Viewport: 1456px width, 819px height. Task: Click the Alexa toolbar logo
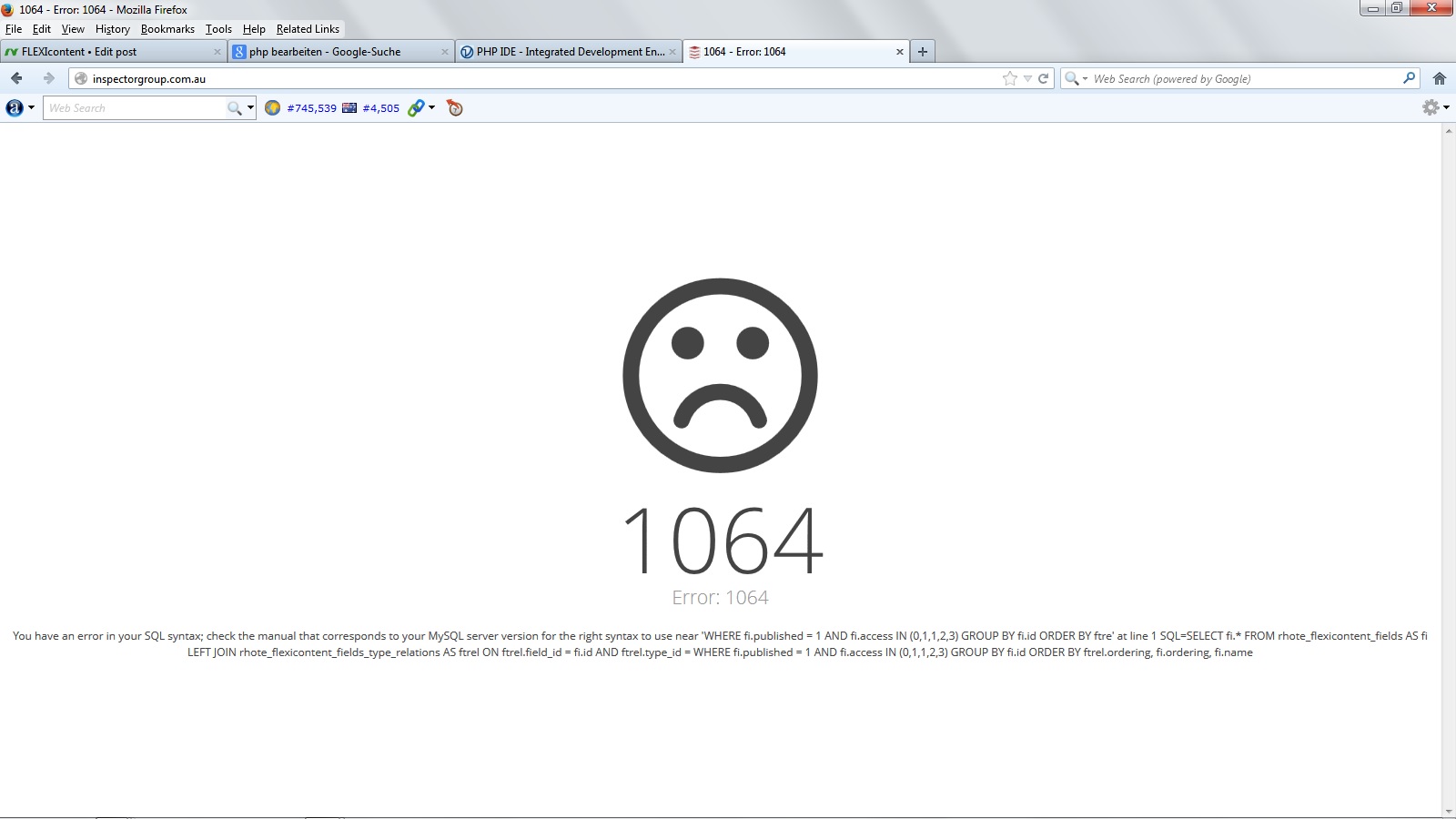(15, 107)
